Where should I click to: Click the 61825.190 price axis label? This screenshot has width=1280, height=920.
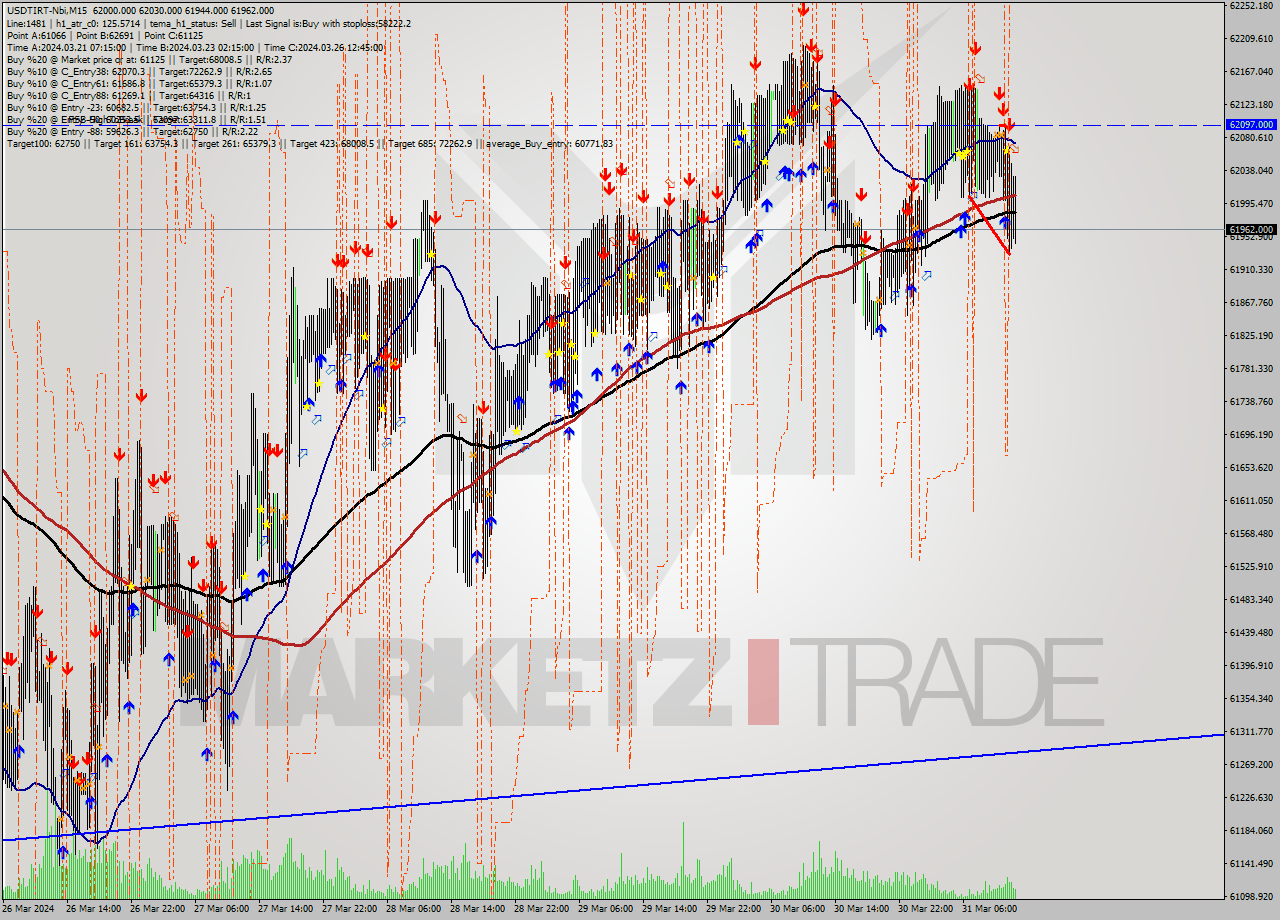pos(1251,336)
